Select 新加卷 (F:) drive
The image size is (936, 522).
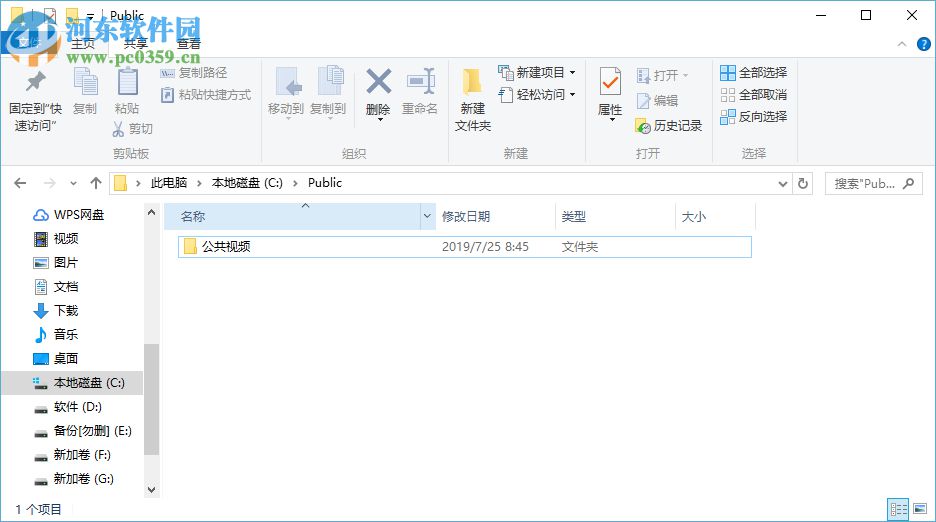point(72,455)
